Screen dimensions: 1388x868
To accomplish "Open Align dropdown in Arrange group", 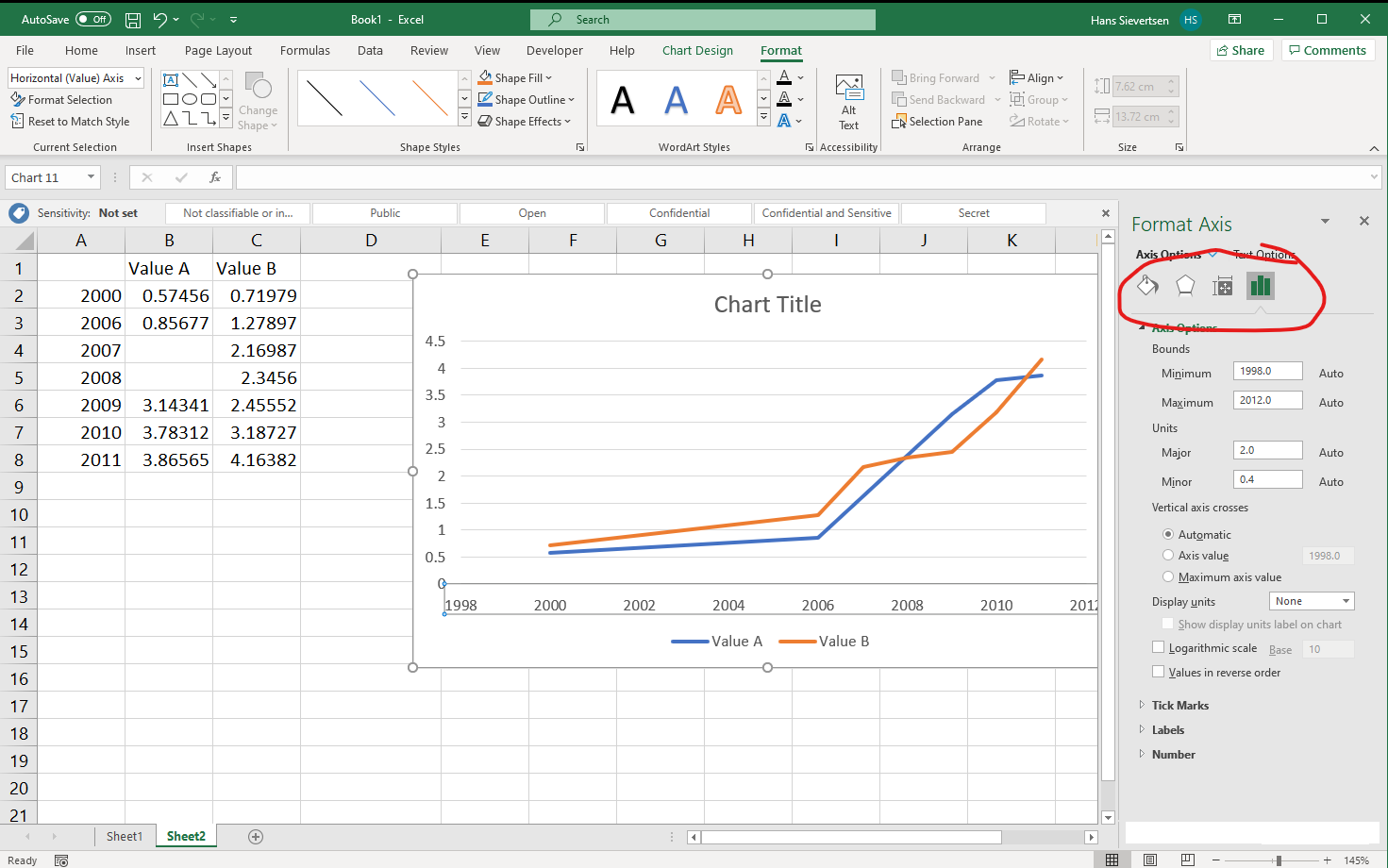I will click(1036, 78).
